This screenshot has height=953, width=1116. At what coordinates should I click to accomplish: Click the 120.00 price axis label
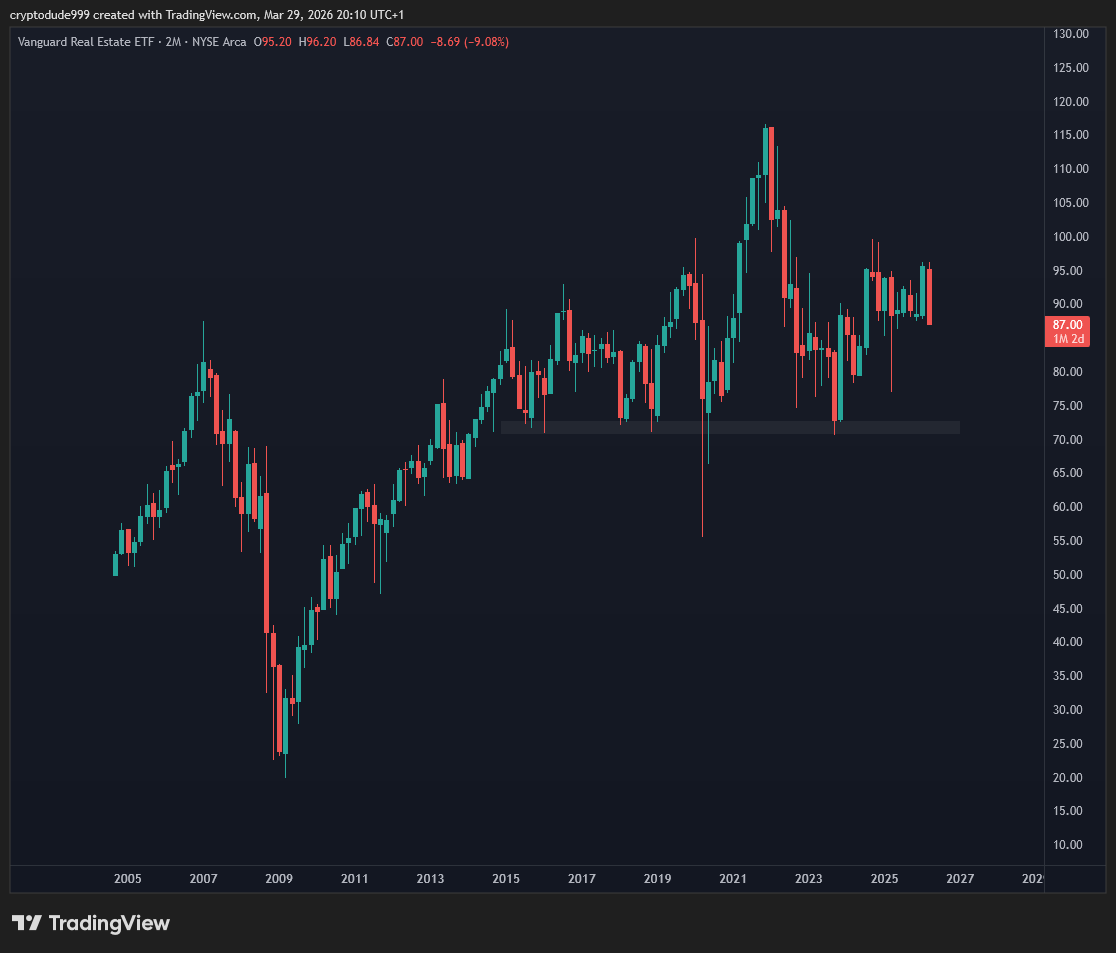tap(1070, 102)
